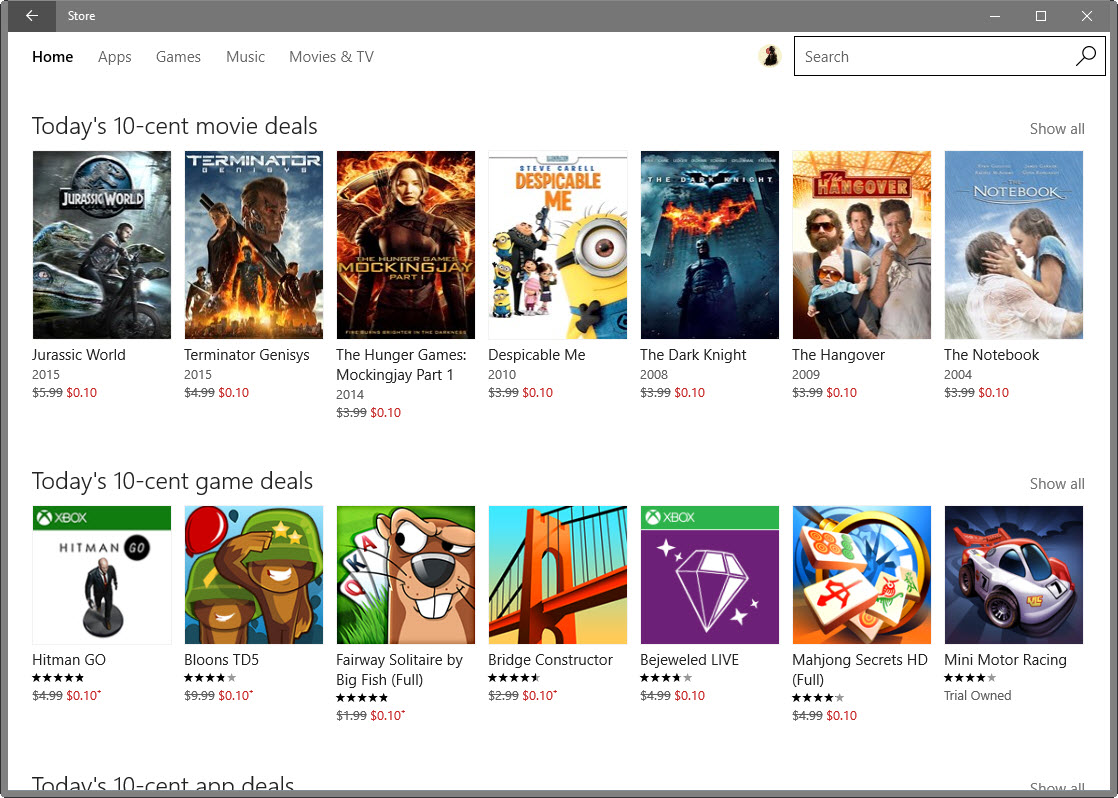This screenshot has height=798, width=1118.
Task: Open the Bejeweled LIVE game icon
Action: point(709,575)
